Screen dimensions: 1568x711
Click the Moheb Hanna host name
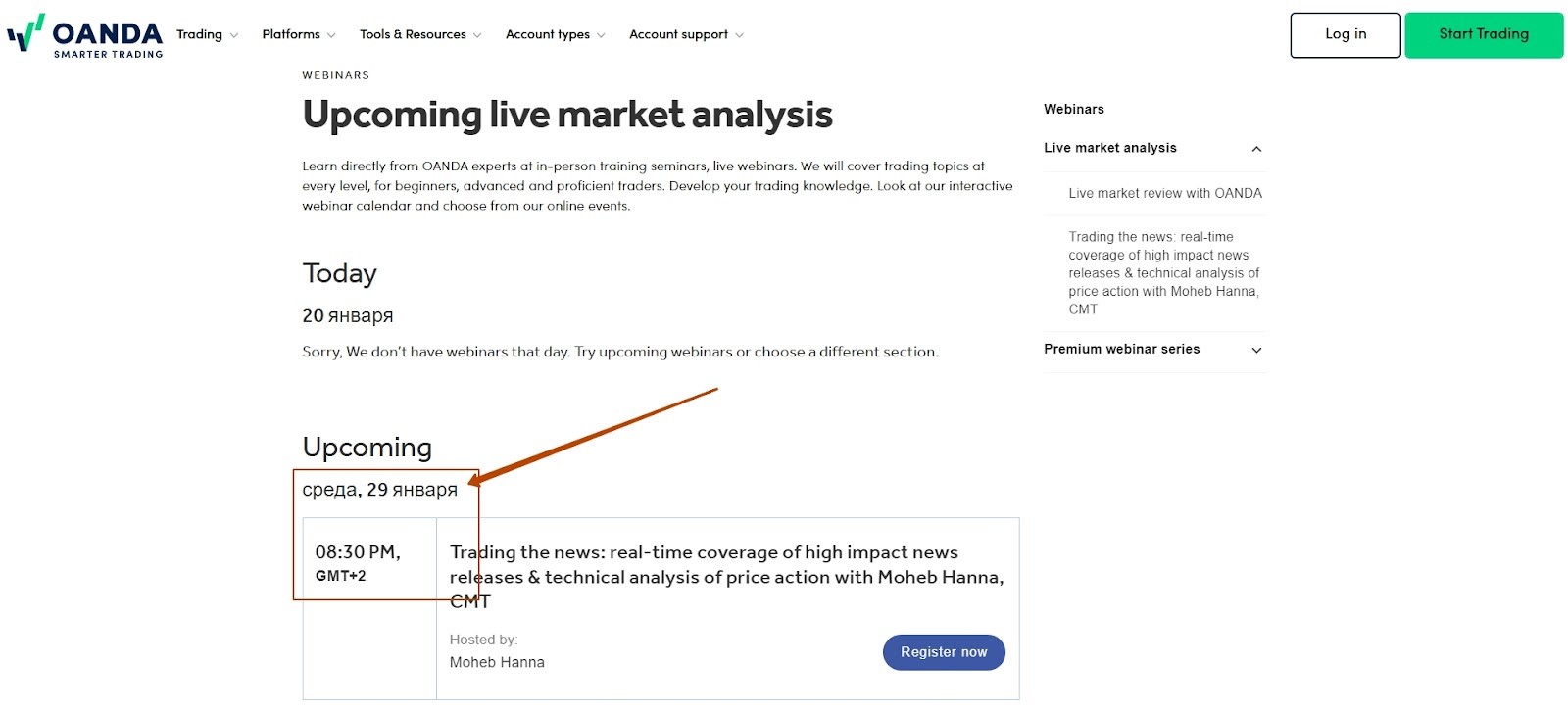(497, 663)
